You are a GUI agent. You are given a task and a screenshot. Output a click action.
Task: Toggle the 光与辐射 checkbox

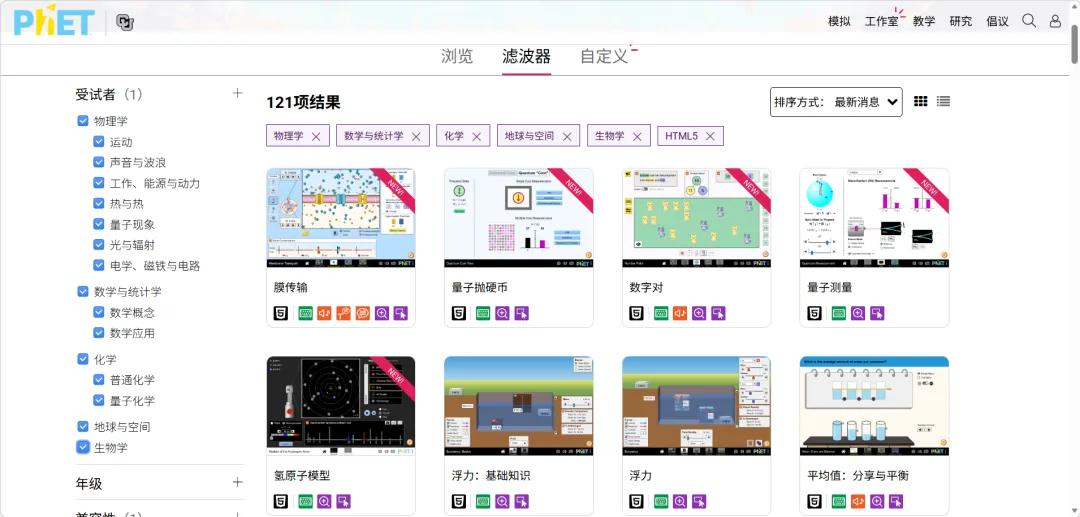tap(98, 245)
